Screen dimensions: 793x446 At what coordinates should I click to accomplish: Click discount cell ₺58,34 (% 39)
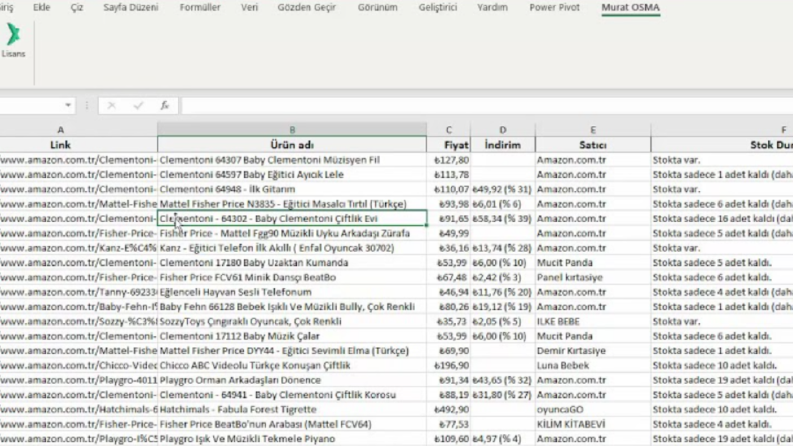[x=503, y=218]
